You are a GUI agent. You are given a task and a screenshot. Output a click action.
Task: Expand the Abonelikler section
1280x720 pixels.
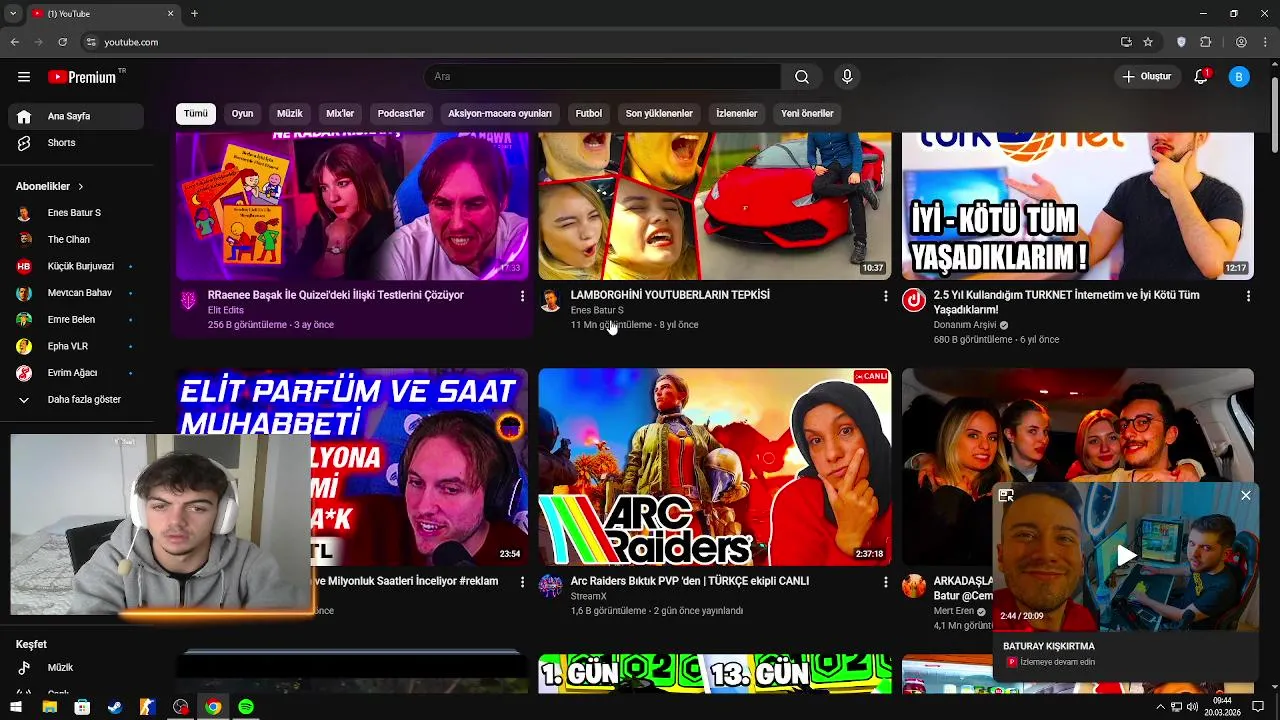[x=50, y=186]
